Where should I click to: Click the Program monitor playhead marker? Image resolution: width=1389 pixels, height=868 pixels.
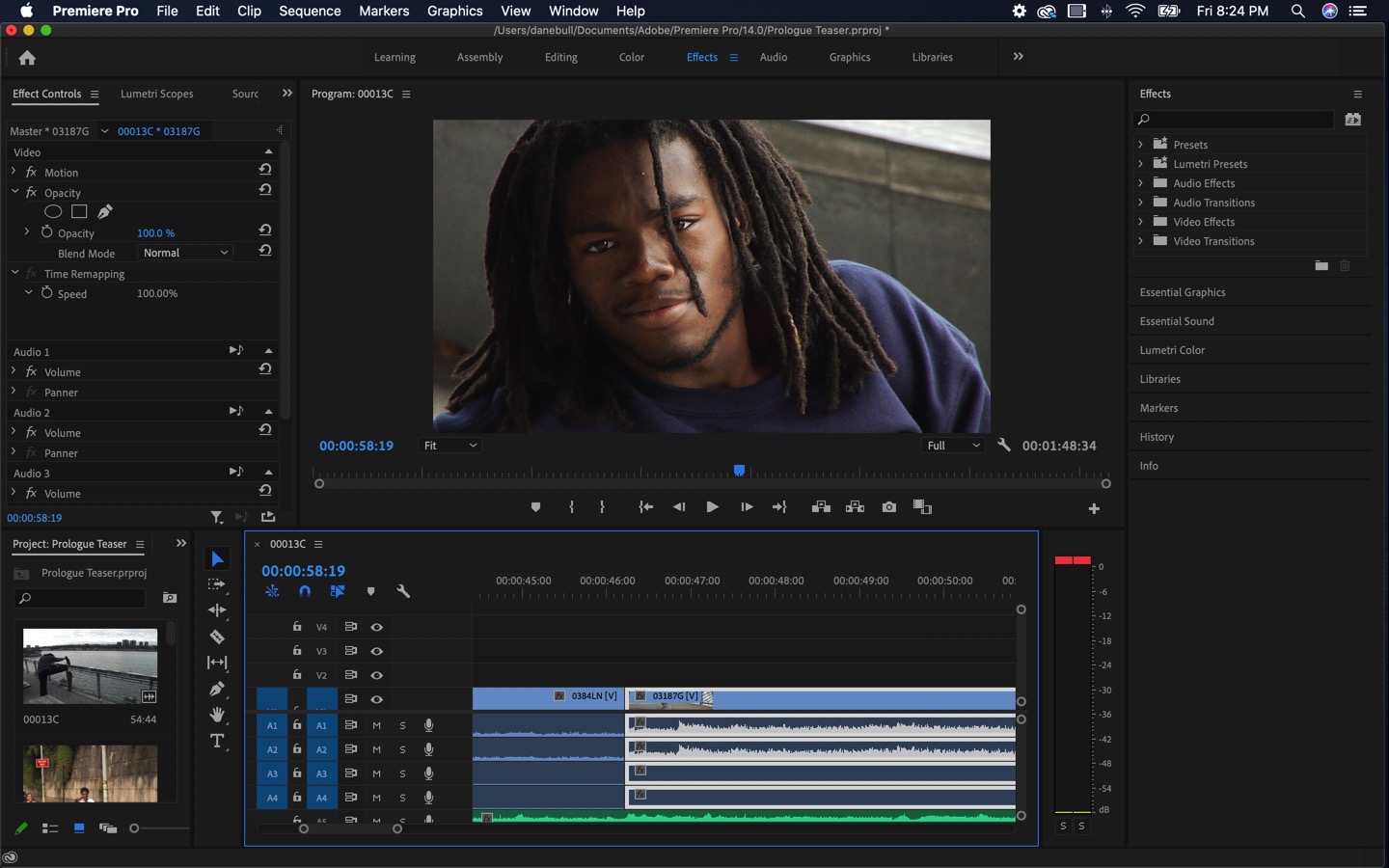tap(739, 471)
